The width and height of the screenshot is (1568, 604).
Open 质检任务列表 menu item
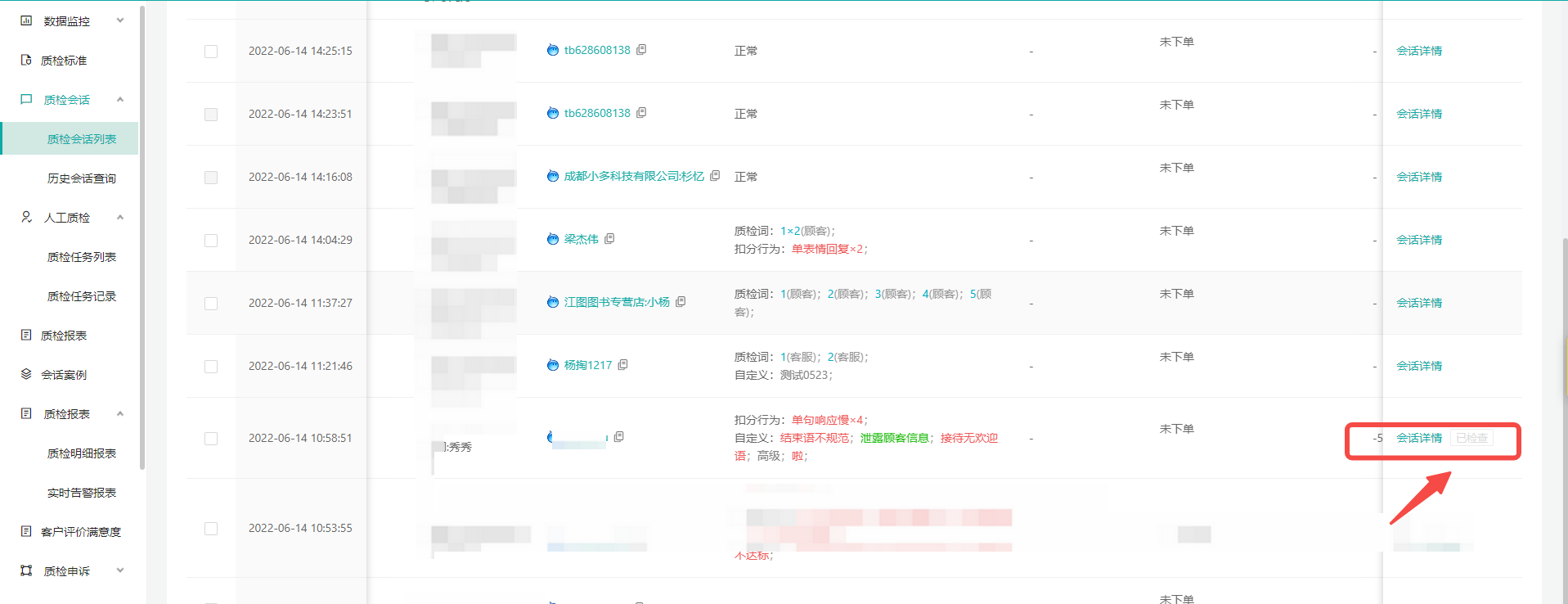click(x=82, y=256)
